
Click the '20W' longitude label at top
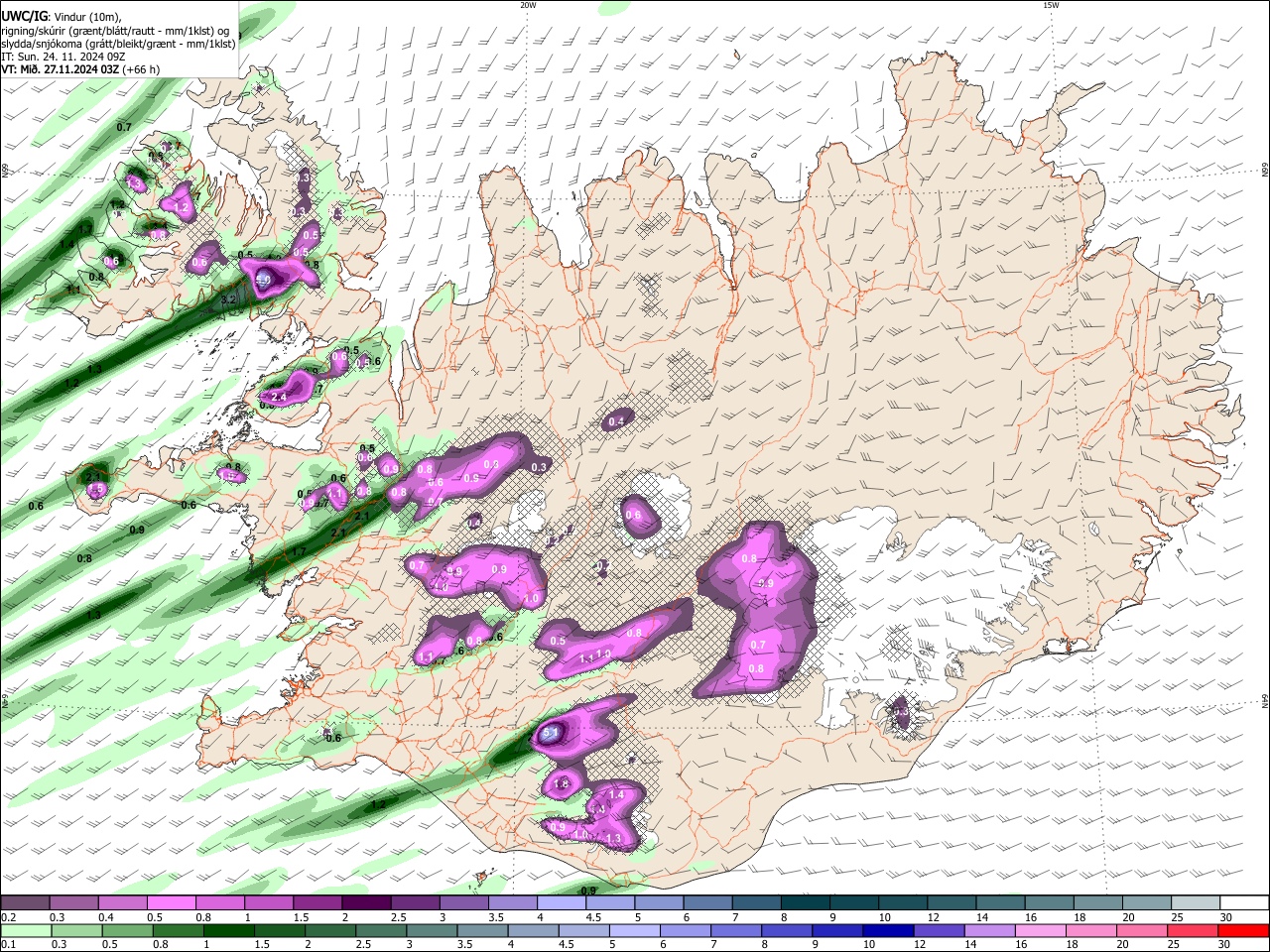528,5
